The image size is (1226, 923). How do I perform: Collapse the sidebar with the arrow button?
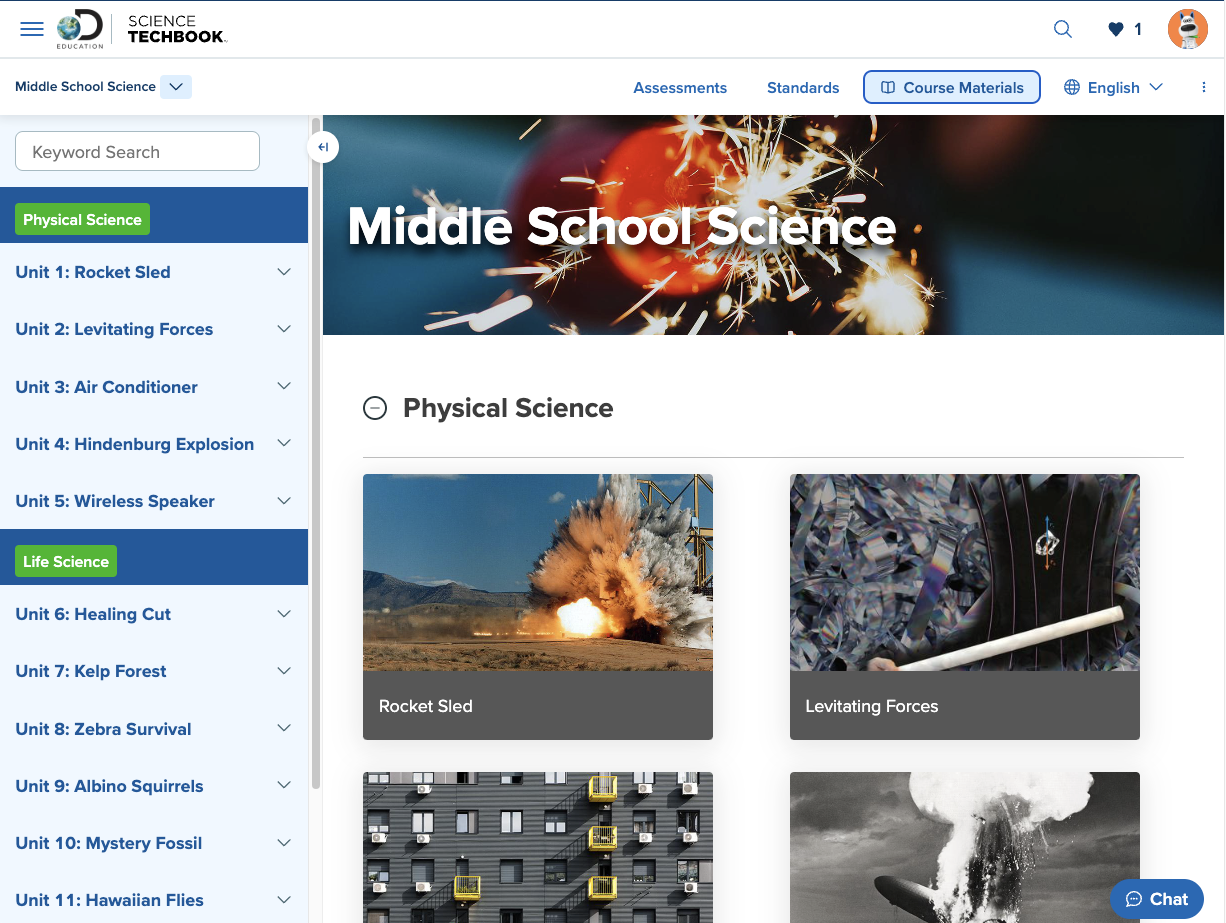323,148
